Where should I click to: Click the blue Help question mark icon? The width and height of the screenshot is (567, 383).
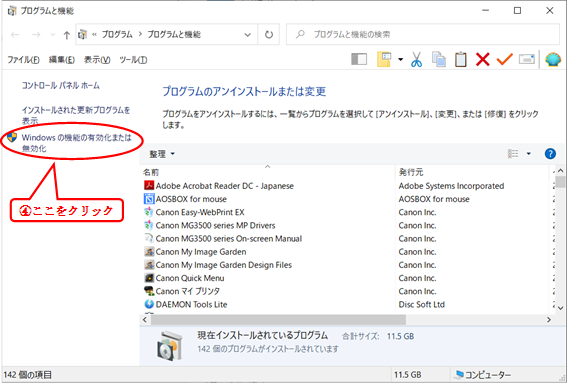point(550,154)
